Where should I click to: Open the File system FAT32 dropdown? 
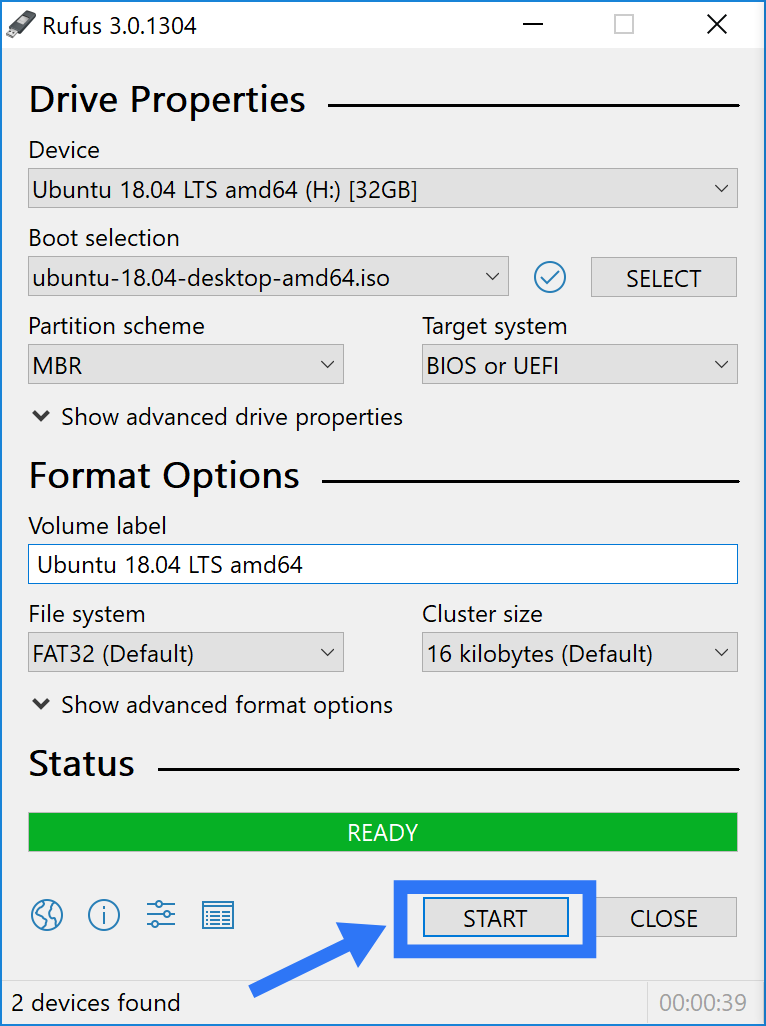pyautogui.click(x=186, y=652)
